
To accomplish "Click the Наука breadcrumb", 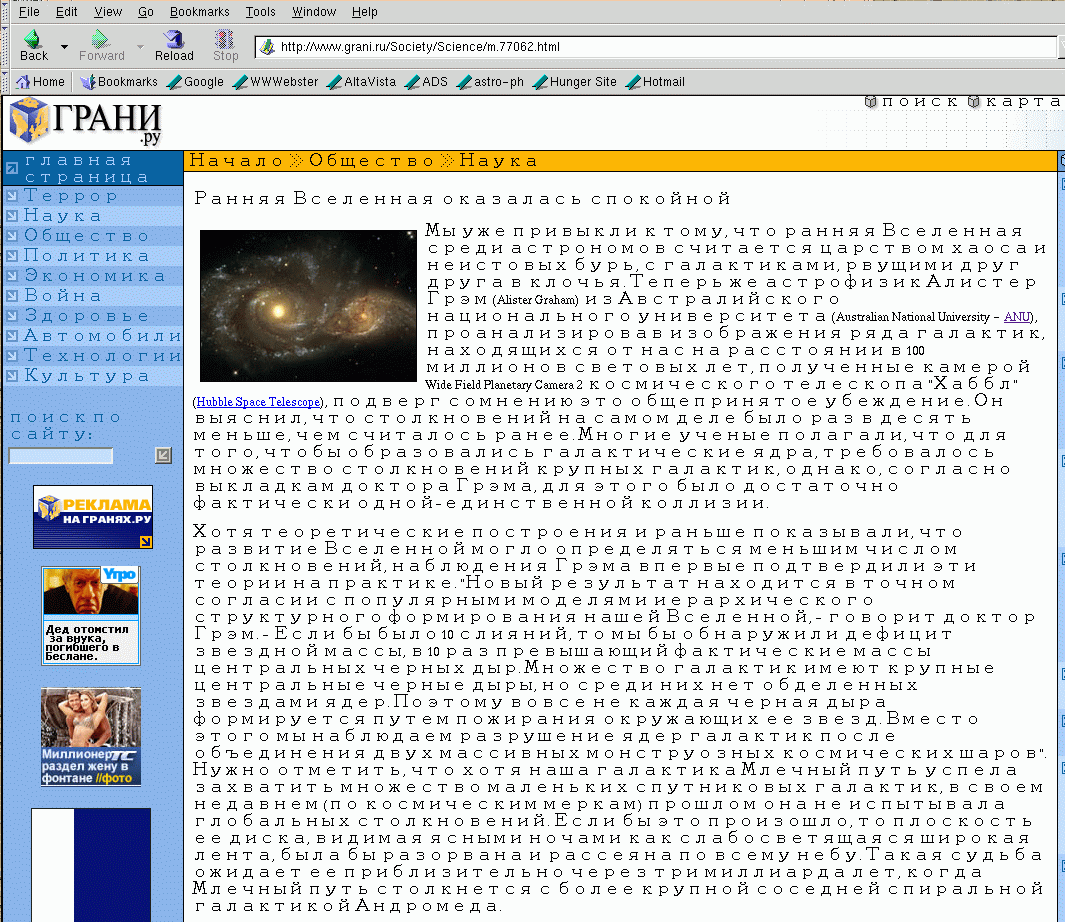I will click(498, 160).
